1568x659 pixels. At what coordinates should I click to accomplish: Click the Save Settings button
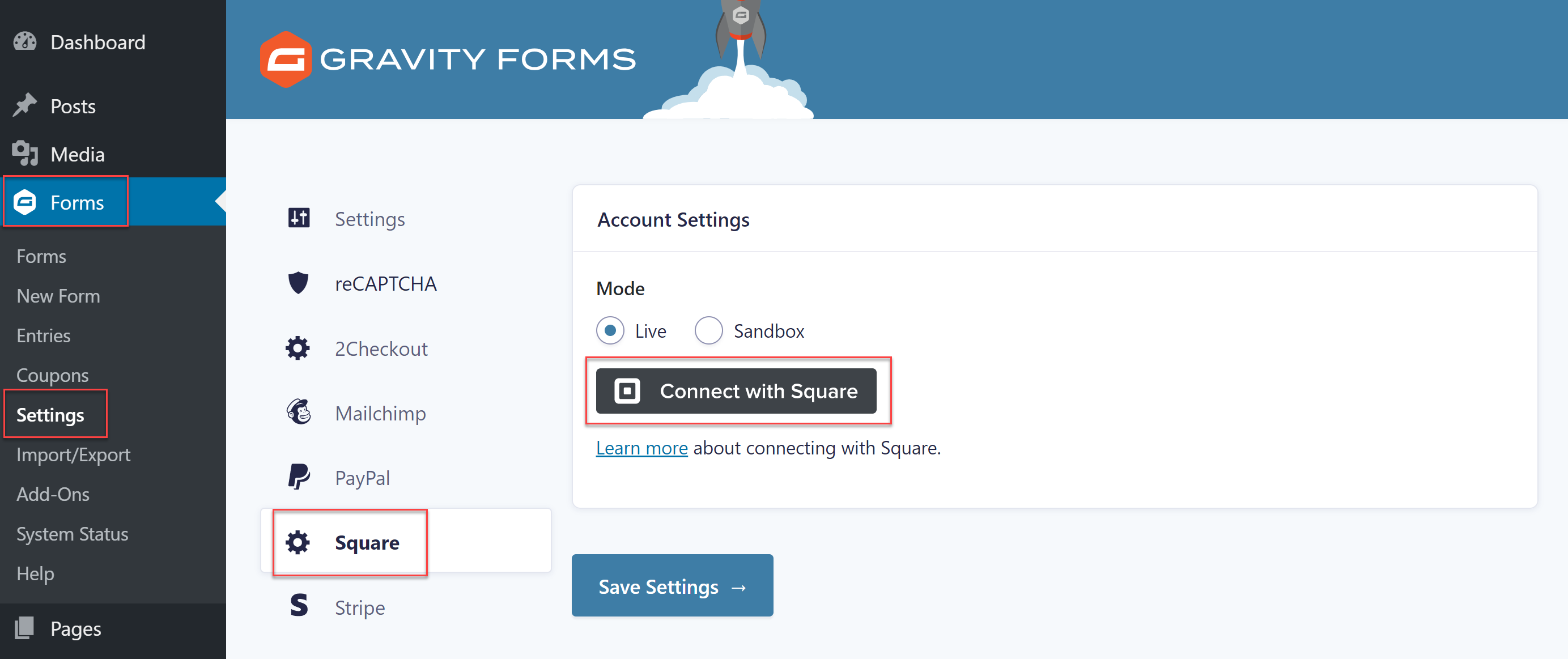point(672,586)
